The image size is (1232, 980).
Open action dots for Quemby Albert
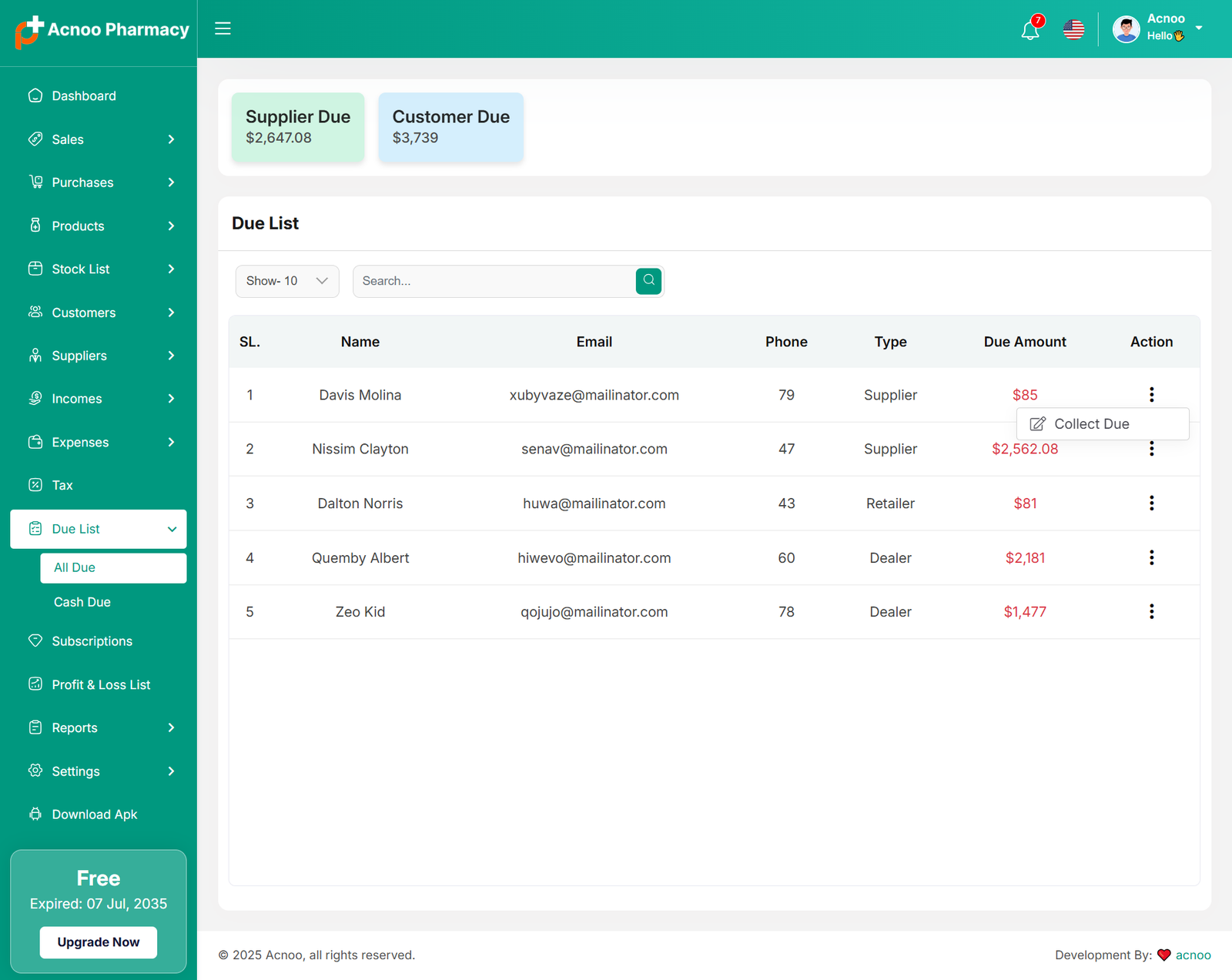tap(1151, 557)
